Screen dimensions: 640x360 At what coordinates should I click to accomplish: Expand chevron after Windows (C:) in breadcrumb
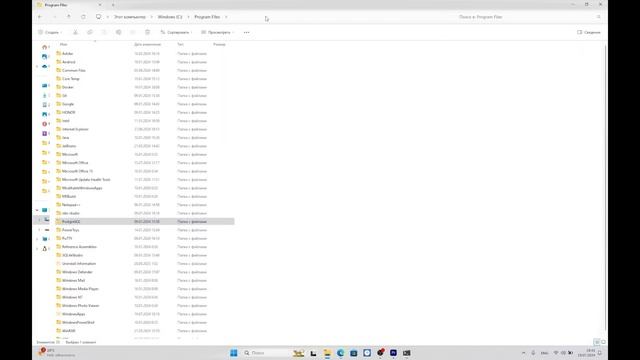pos(188,17)
